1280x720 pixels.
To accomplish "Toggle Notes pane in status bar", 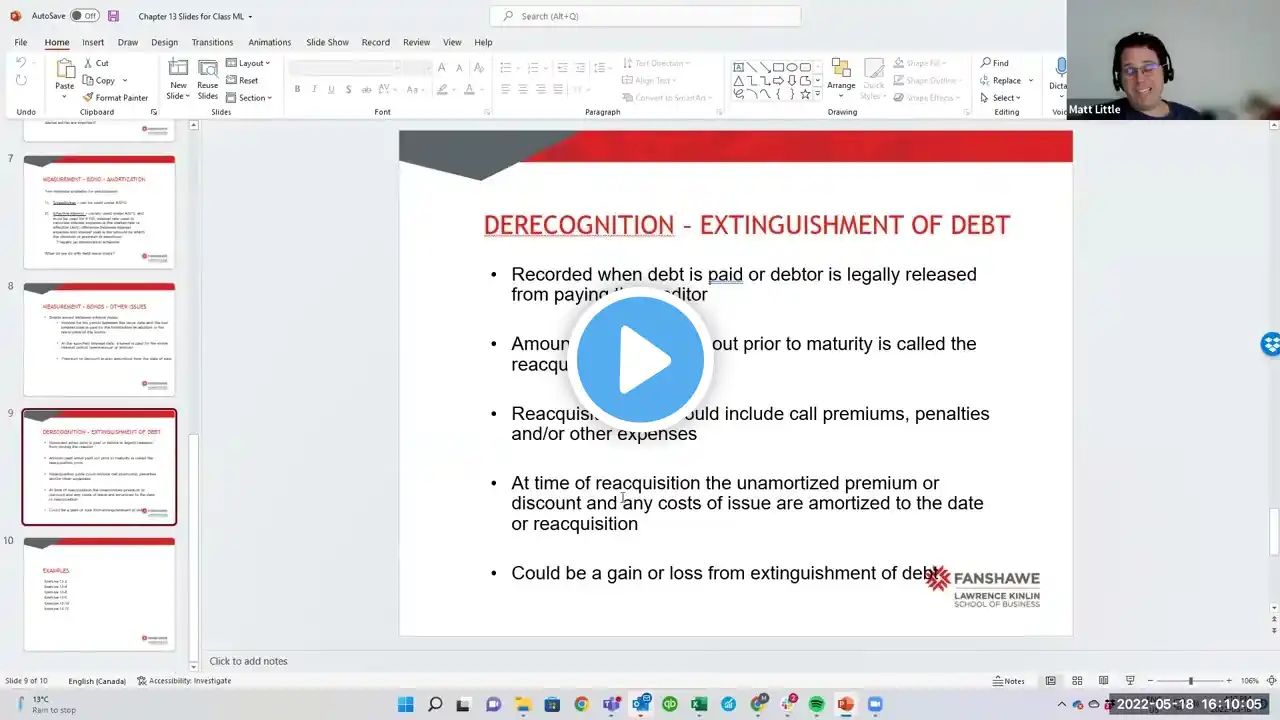I will coord(1008,681).
